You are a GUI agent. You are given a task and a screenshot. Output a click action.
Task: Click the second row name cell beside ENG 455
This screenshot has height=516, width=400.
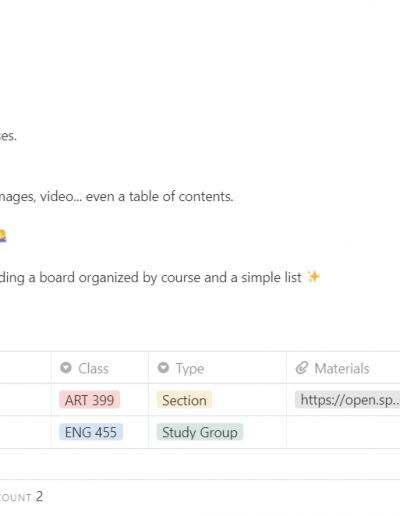tap(25, 432)
